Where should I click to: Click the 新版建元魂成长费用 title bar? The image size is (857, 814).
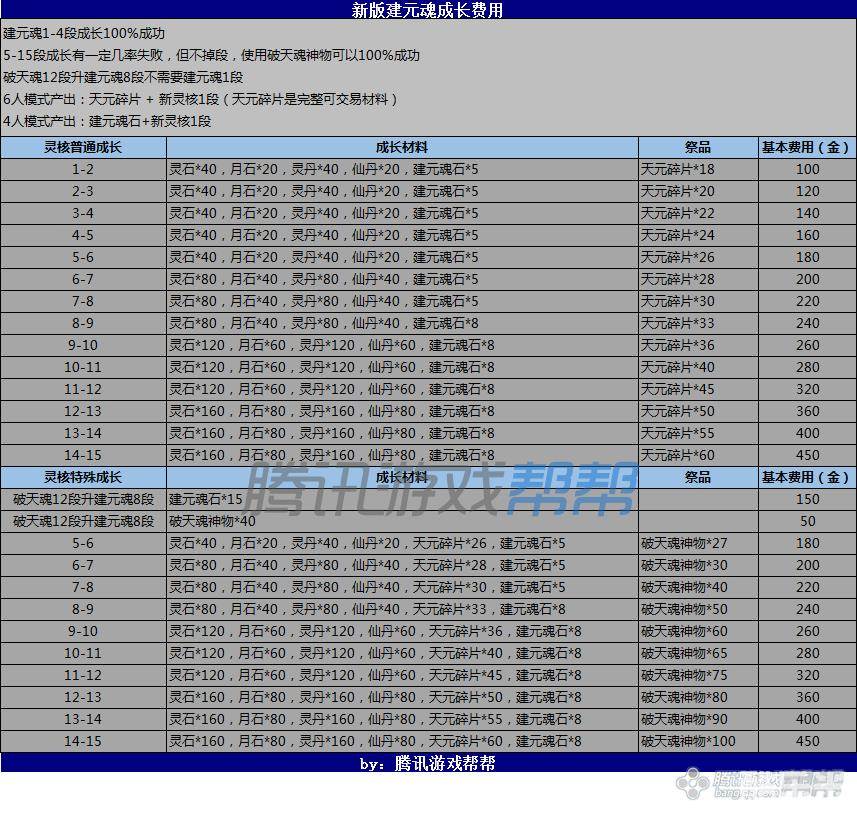(x=428, y=10)
